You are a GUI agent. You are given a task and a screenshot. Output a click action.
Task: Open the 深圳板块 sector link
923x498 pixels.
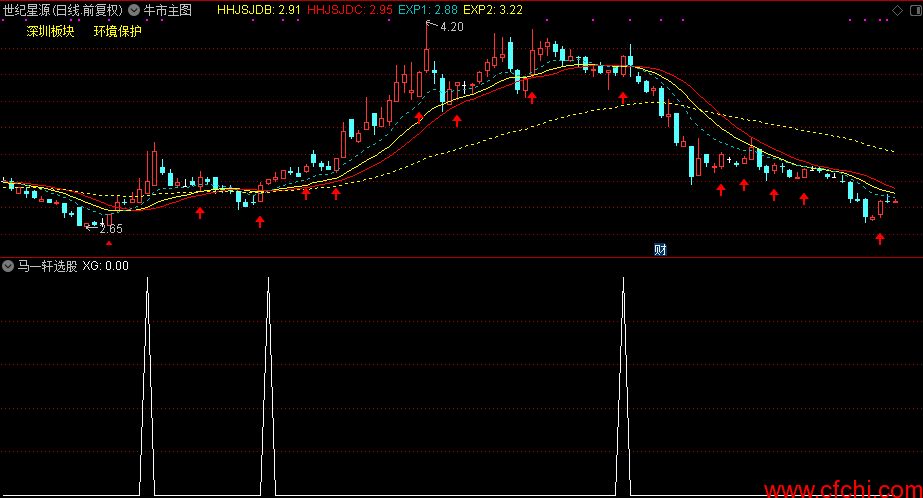(51, 31)
